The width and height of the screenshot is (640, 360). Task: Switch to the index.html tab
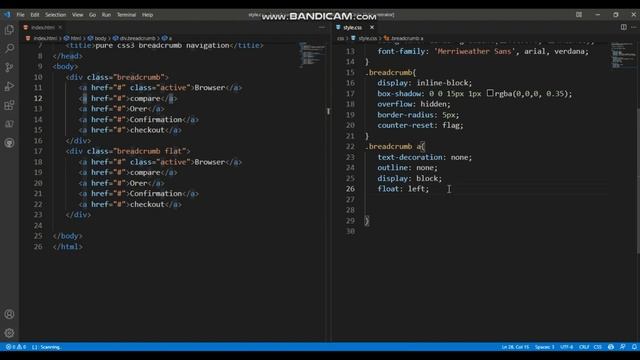[x=43, y=27]
